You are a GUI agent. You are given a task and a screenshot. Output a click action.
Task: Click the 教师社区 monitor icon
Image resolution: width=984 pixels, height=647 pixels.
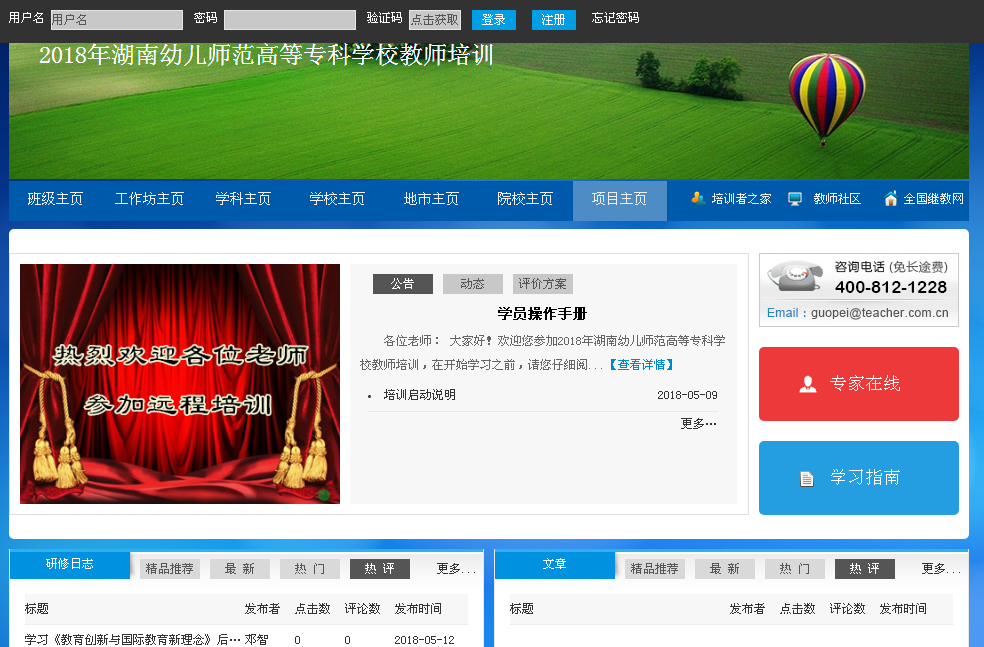click(x=795, y=198)
